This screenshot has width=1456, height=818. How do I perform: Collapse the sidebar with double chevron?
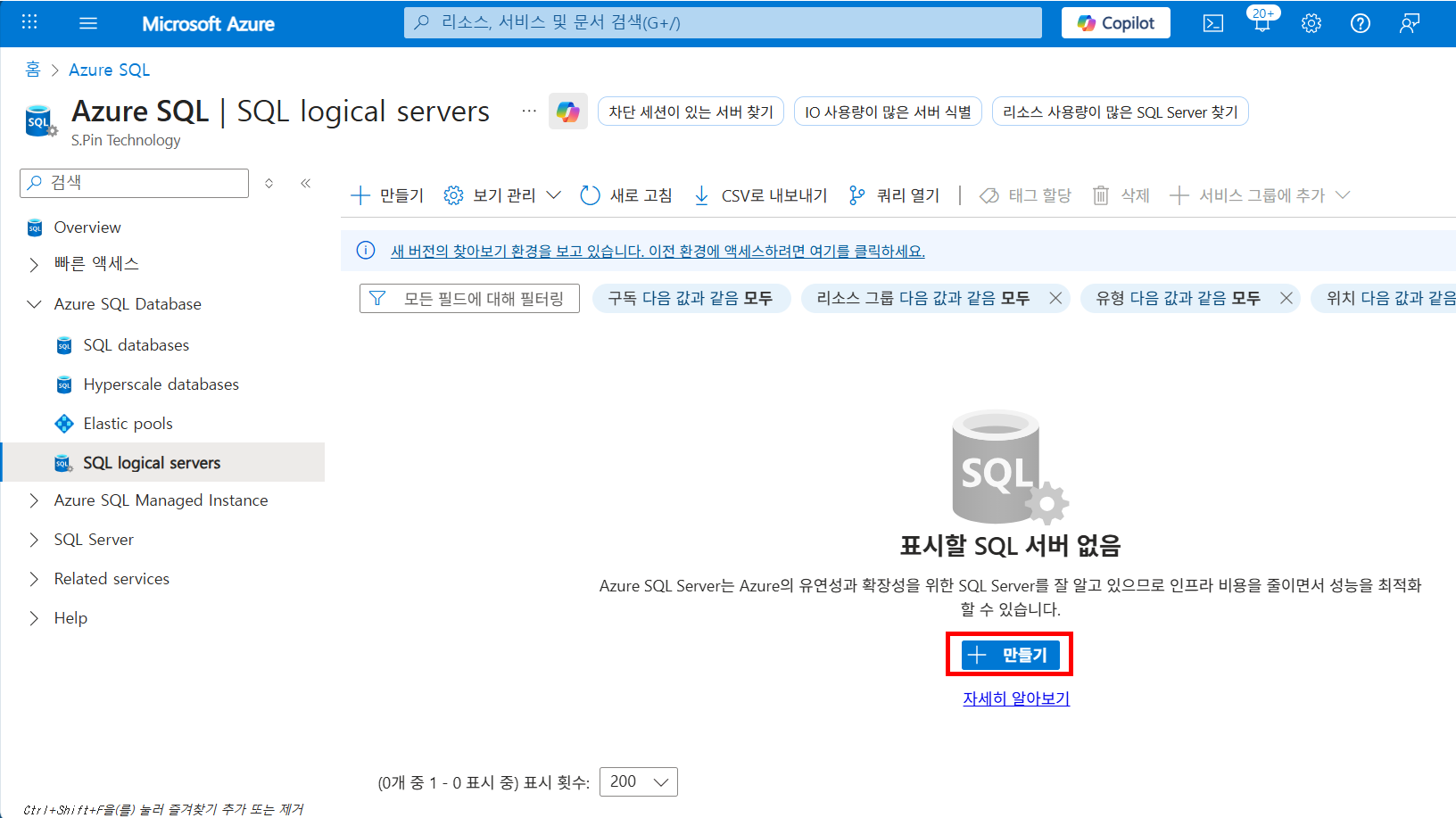click(x=305, y=183)
